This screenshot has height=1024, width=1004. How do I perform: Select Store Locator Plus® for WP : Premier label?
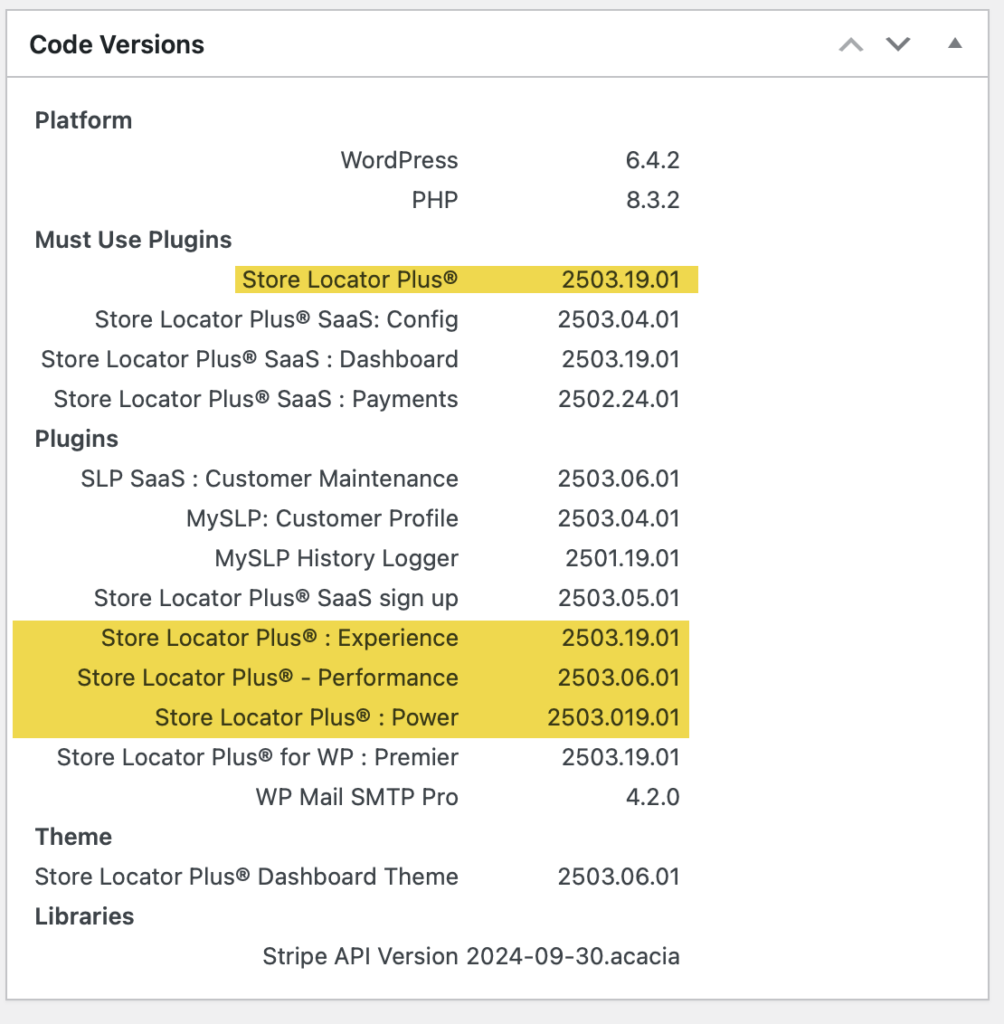pyautogui.click(x=257, y=758)
